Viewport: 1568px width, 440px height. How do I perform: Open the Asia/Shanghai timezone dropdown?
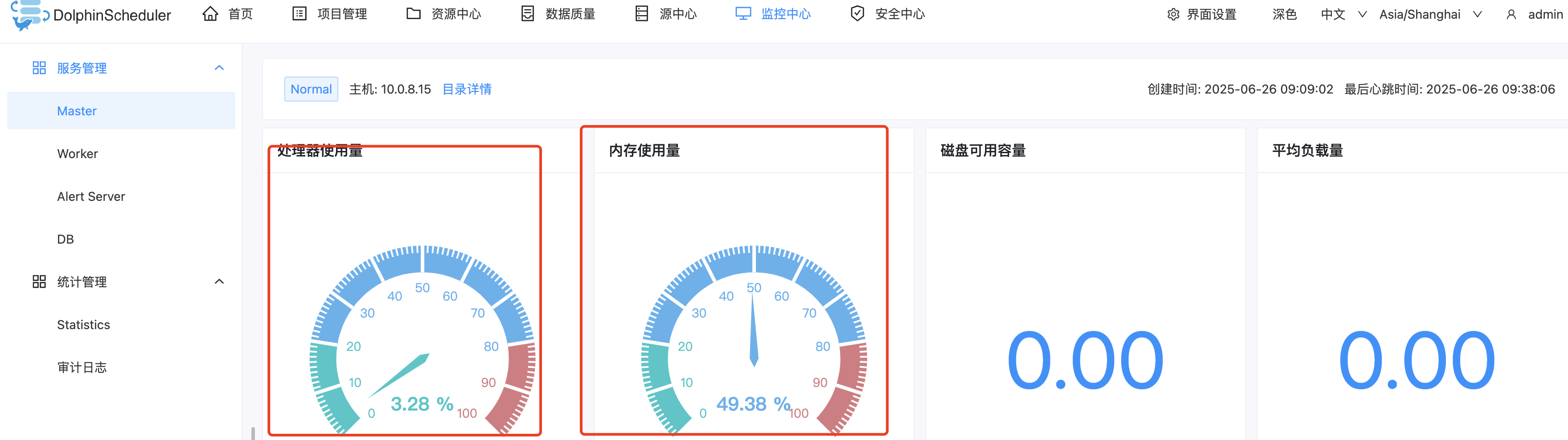(1429, 15)
